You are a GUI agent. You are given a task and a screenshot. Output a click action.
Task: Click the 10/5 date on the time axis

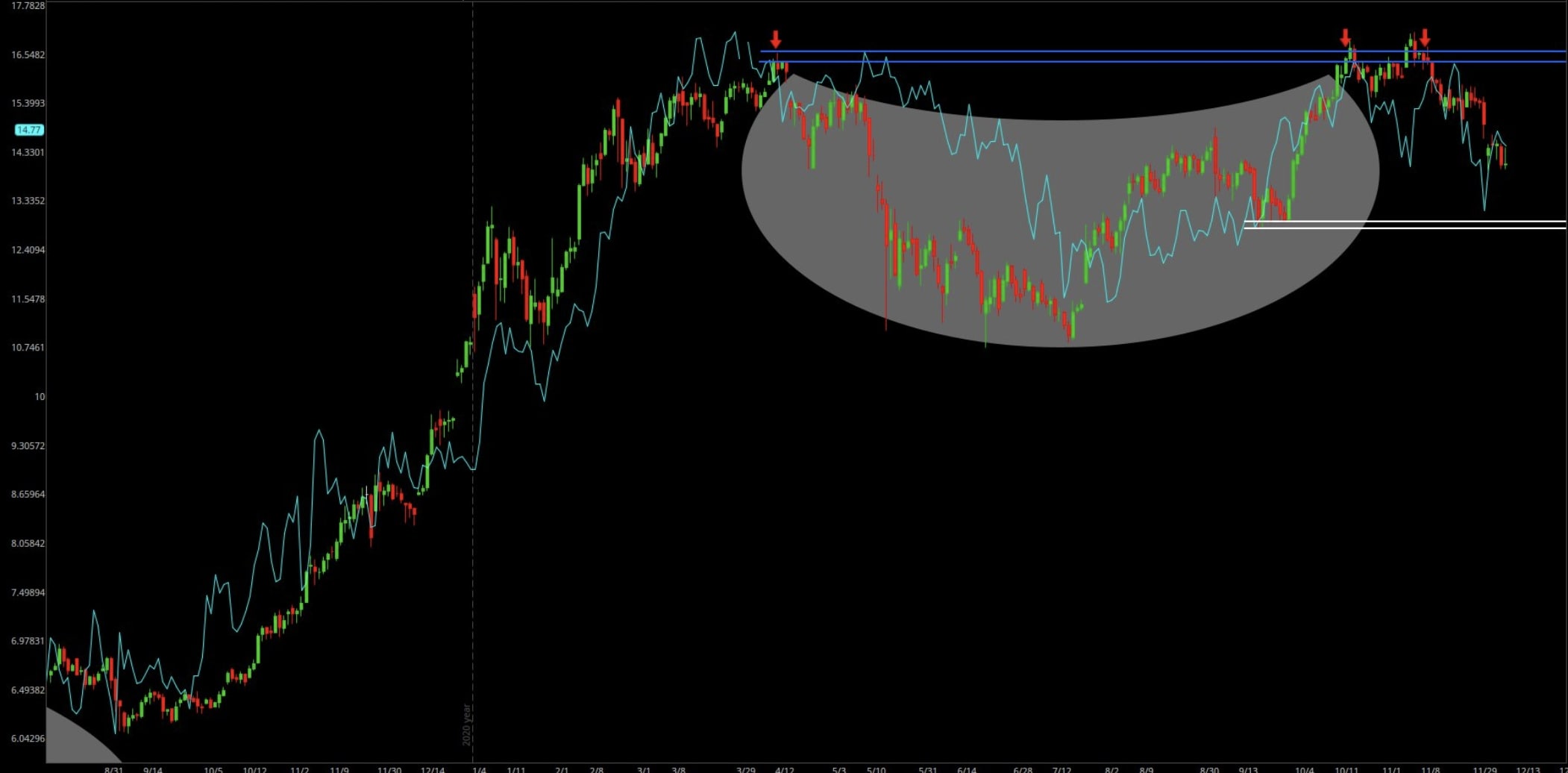click(213, 769)
